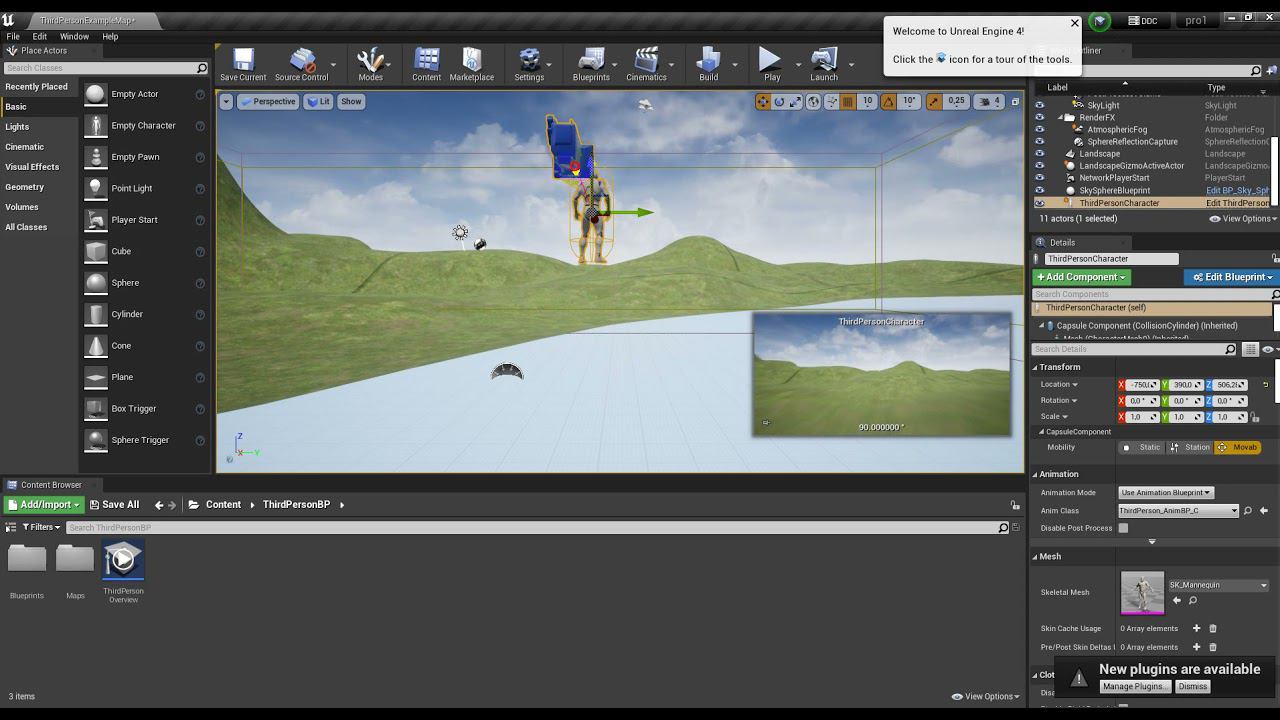The height and width of the screenshot is (720, 1280).
Task: Set Mobility to Static
Action: pos(1142,448)
